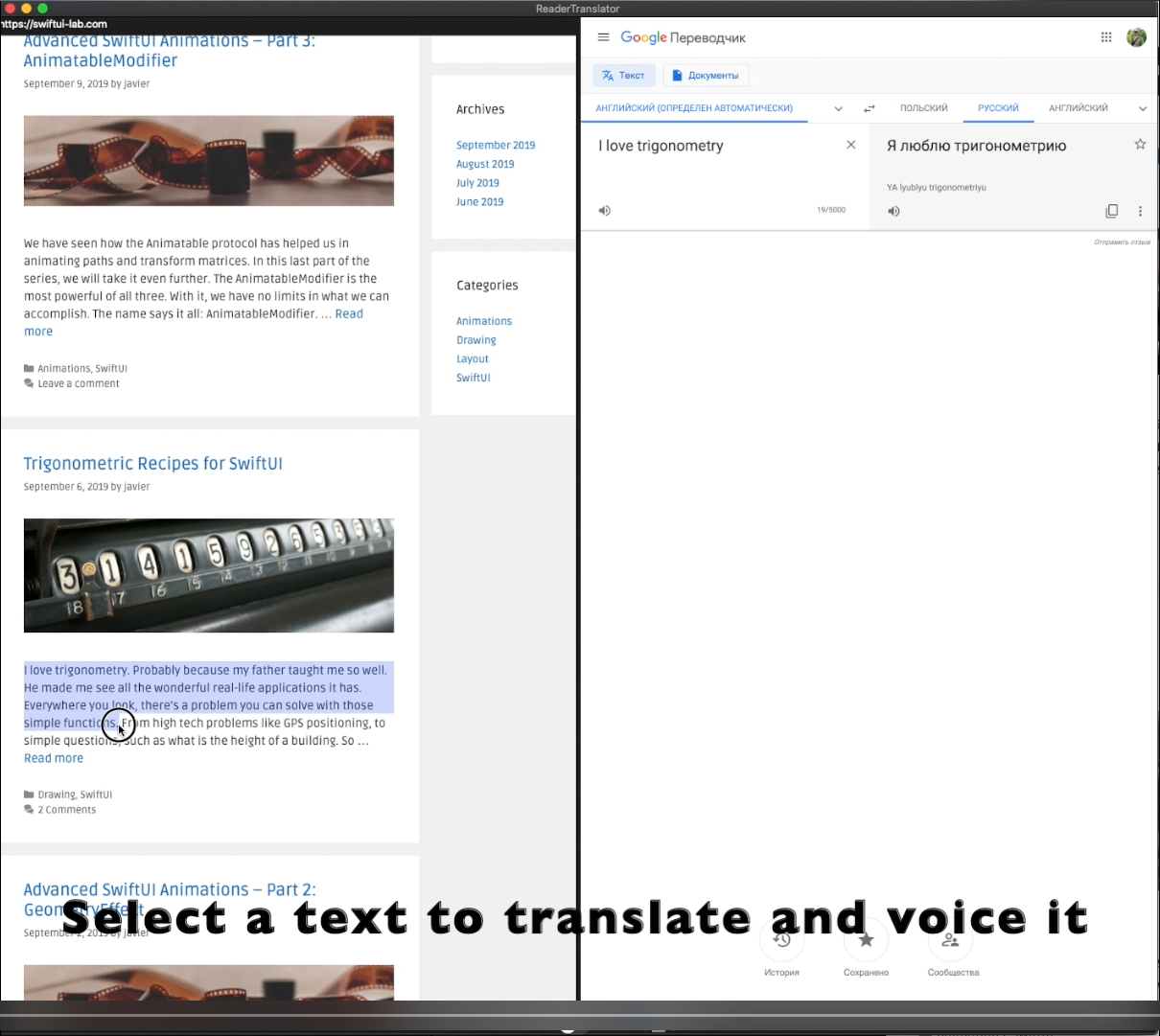Screen dimensions: 1160x1036
Task: Click the Google account profile avatar
Action: pyautogui.click(x=1136, y=37)
